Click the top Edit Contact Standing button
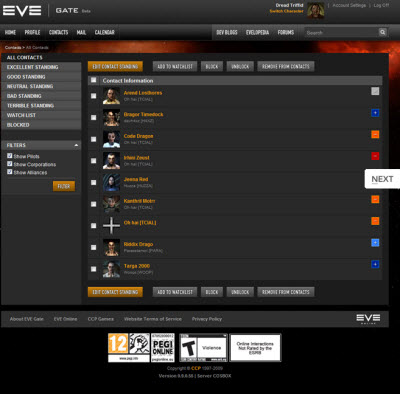Screen dimensions: 400x394 point(115,66)
